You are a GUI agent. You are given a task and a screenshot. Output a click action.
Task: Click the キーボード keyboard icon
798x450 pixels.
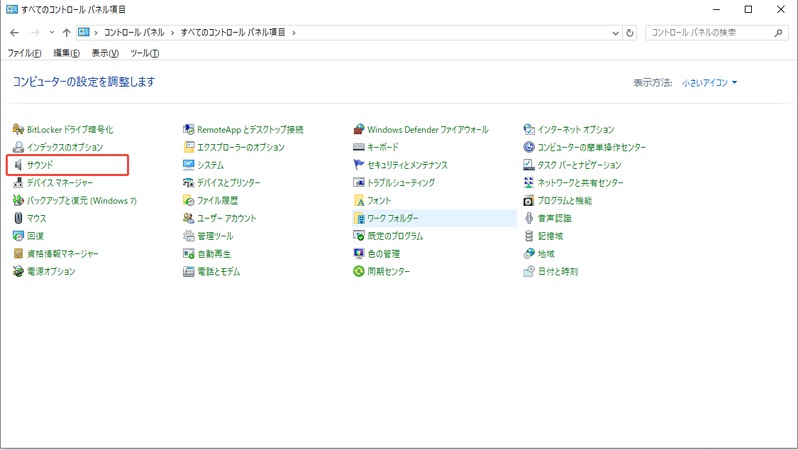pyautogui.click(x=359, y=147)
